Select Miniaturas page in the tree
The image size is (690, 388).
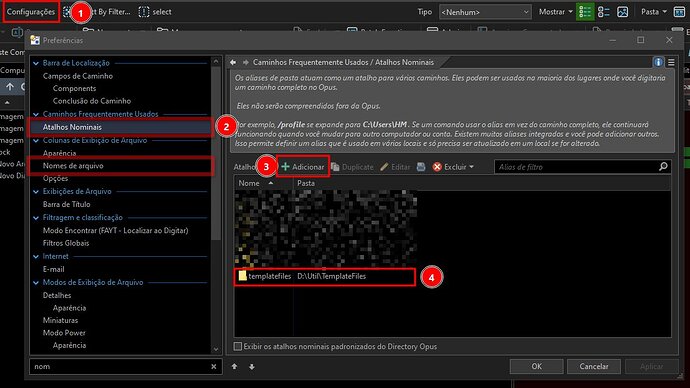pyautogui.click(x=60, y=320)
